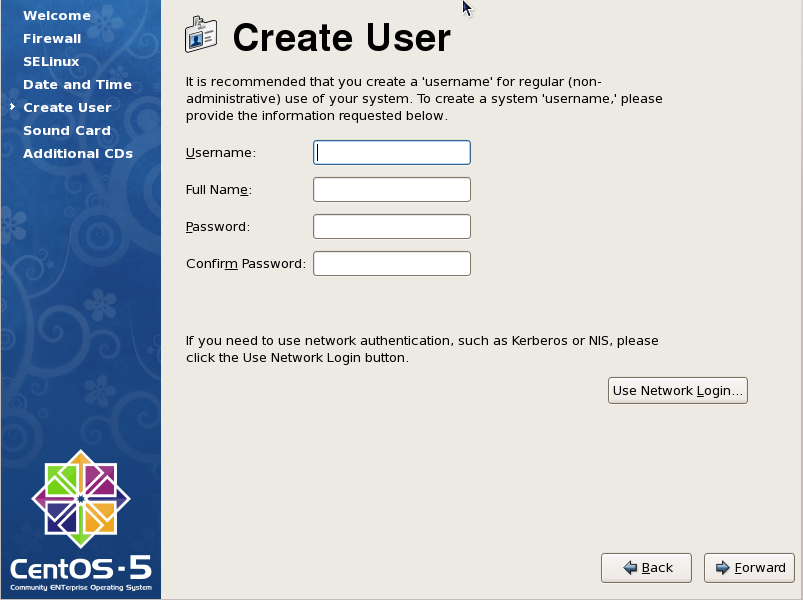Image resolution: width=803 pixels, height=600 pixels.
Task: Click the Confirm Password label
Action: coord(246,263)
